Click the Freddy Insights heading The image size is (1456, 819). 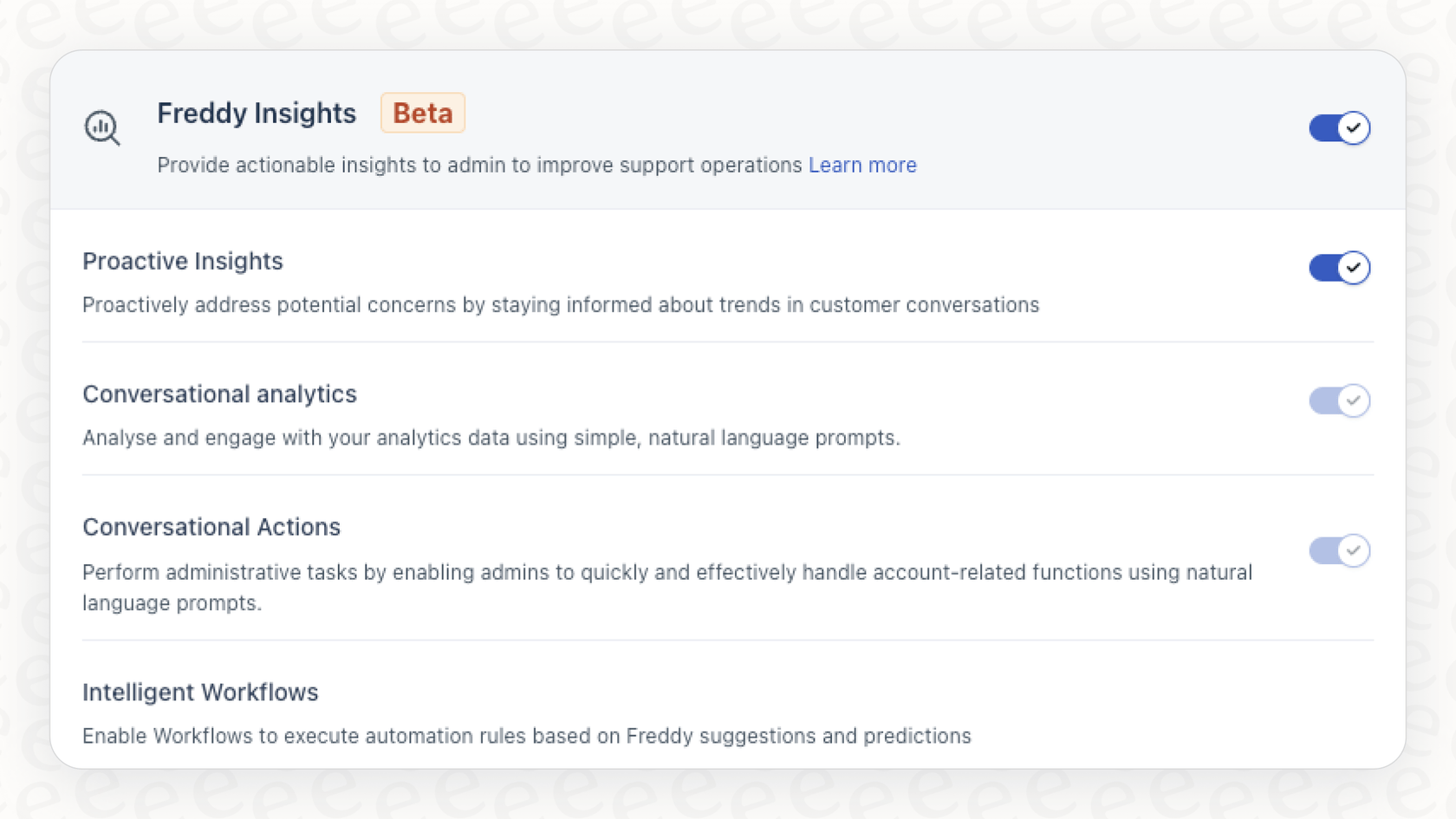pos(257,113)
